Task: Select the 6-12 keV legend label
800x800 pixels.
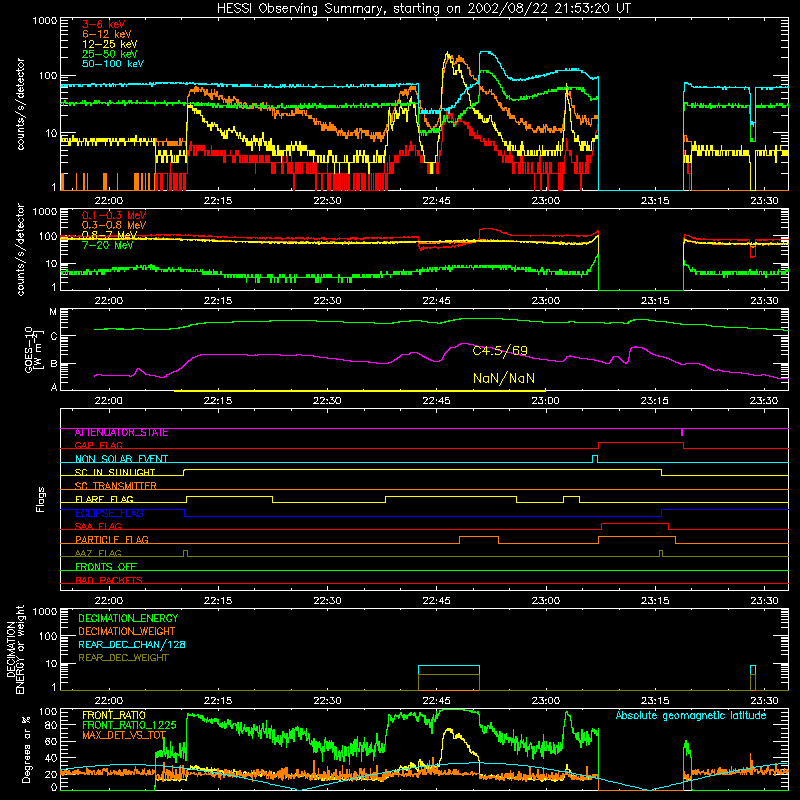Action: 107,34
